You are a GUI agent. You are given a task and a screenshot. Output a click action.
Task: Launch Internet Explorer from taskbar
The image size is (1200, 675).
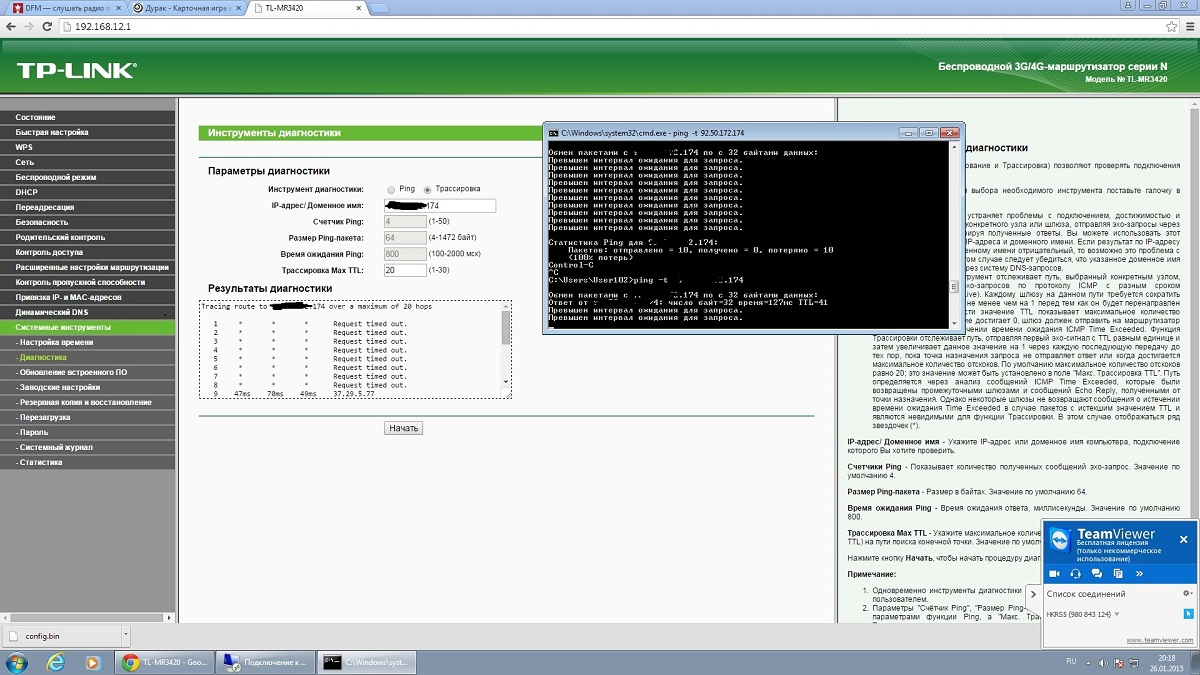56,662
